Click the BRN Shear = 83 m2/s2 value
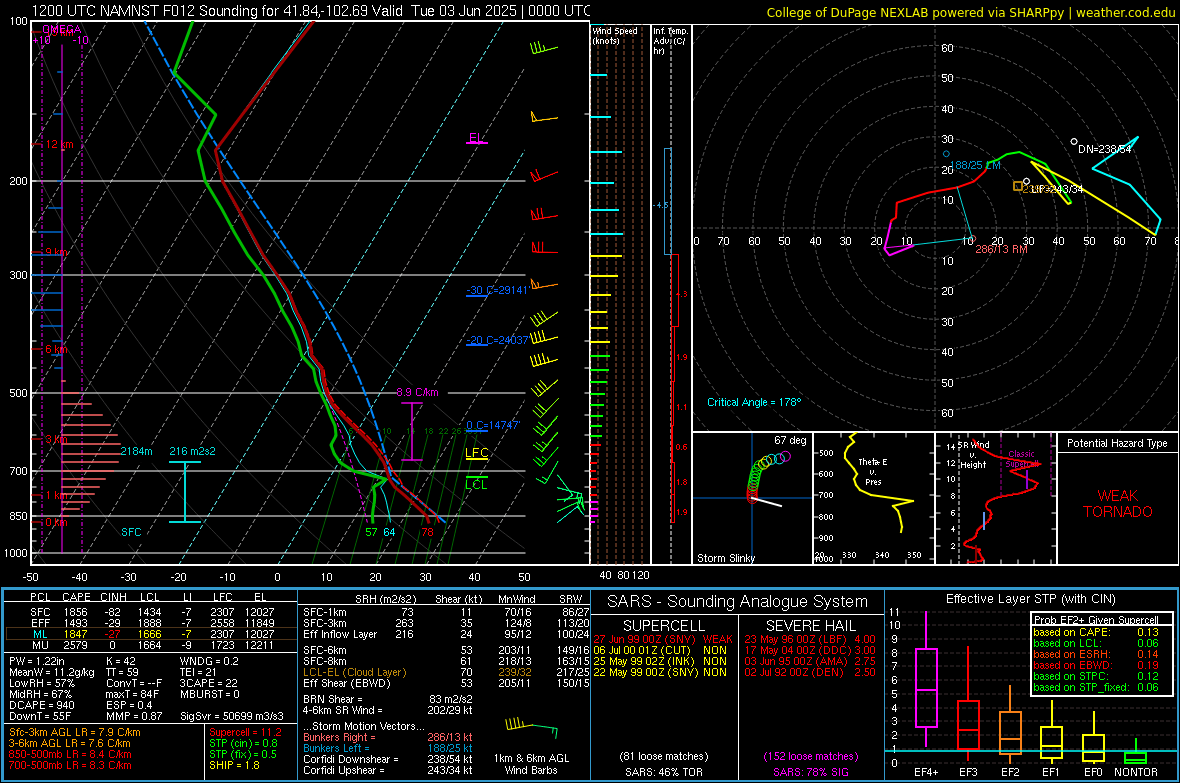 pos(388,699)
